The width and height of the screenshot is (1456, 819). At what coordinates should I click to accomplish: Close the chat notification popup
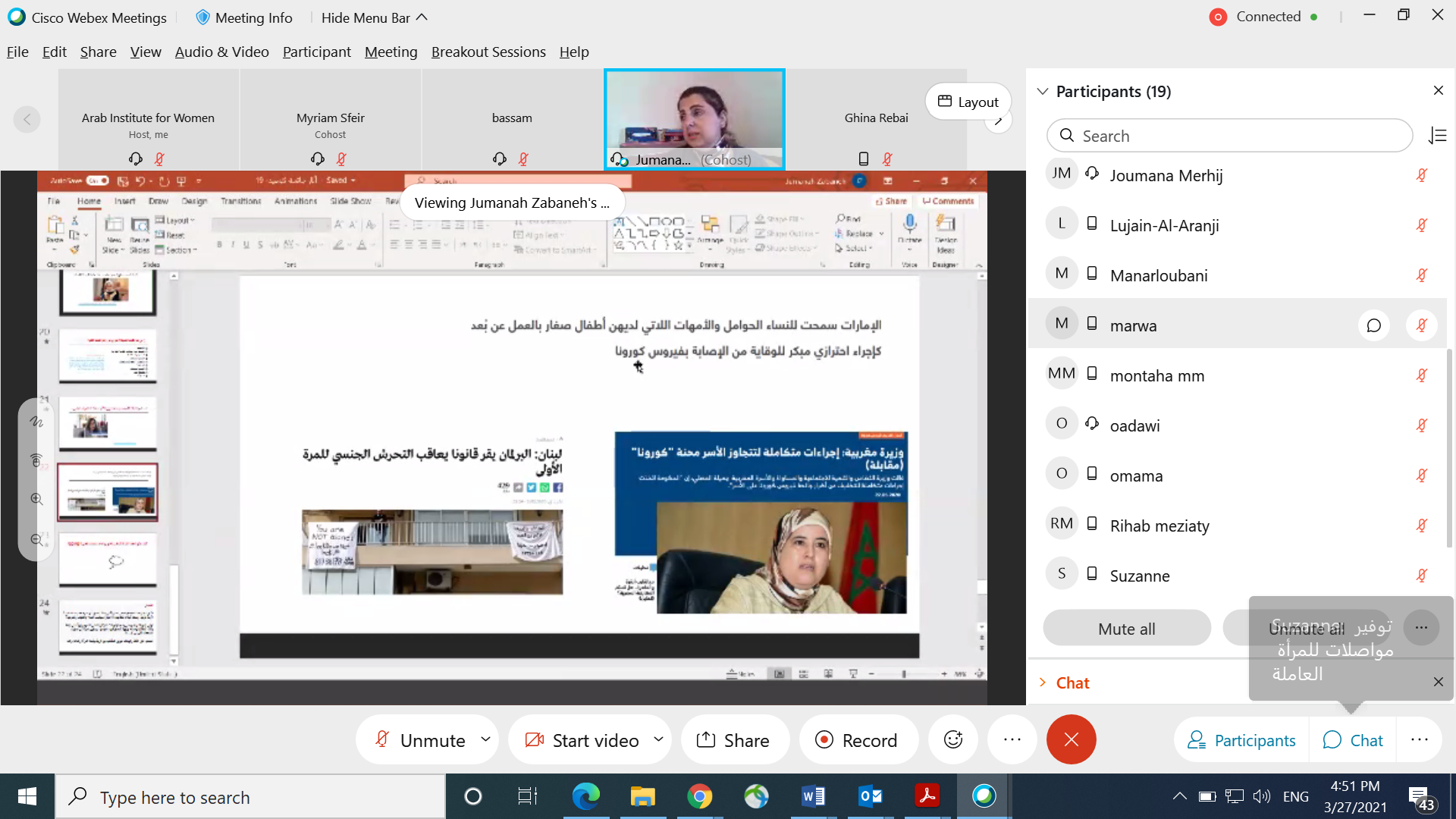1439,682
